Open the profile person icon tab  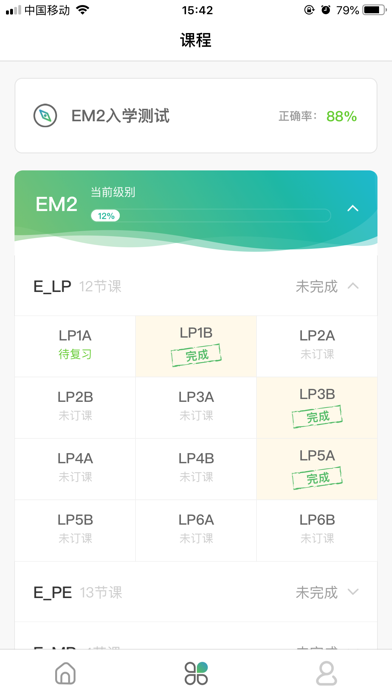coord(326,673)
